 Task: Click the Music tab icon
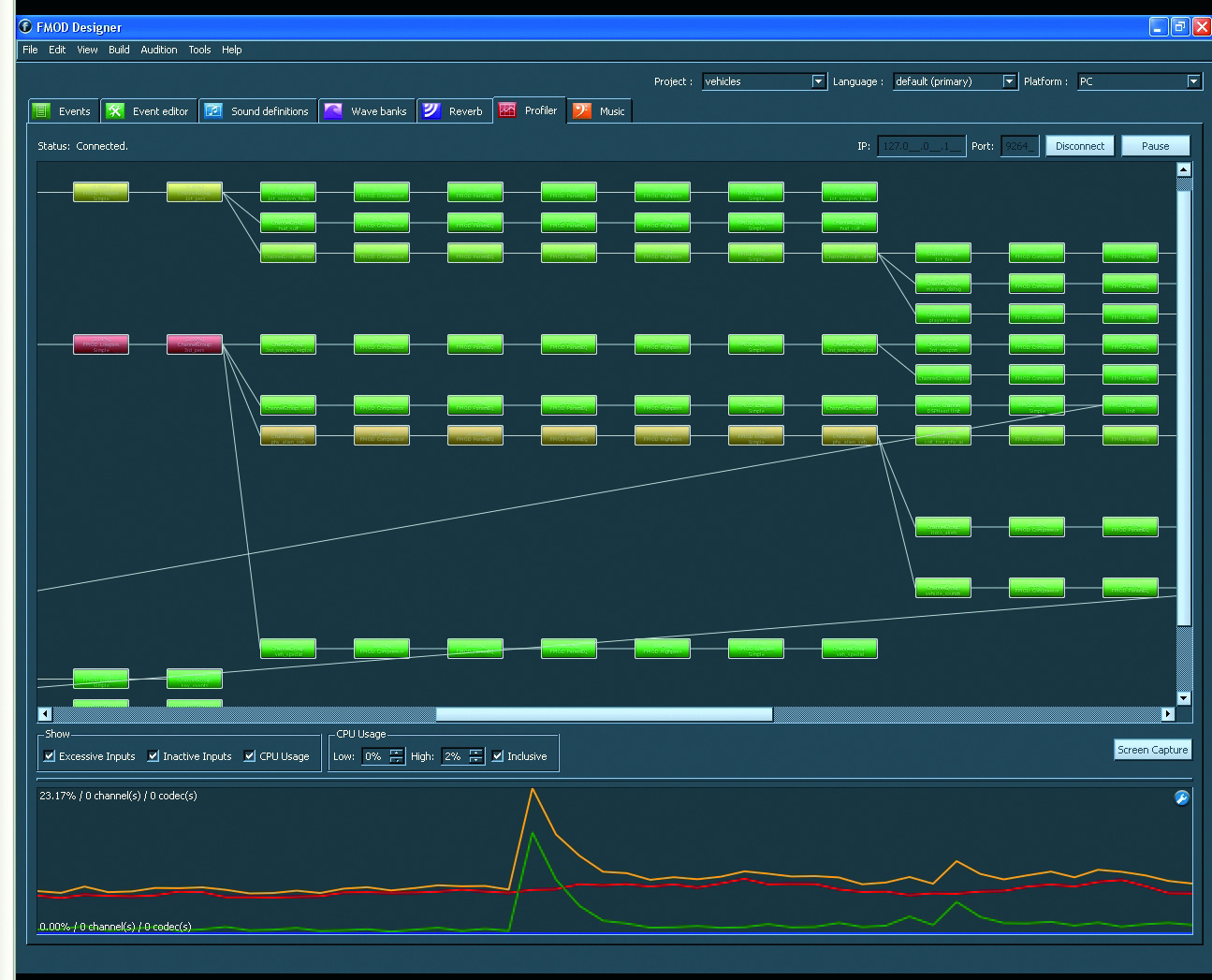click(x=581, y=111)
